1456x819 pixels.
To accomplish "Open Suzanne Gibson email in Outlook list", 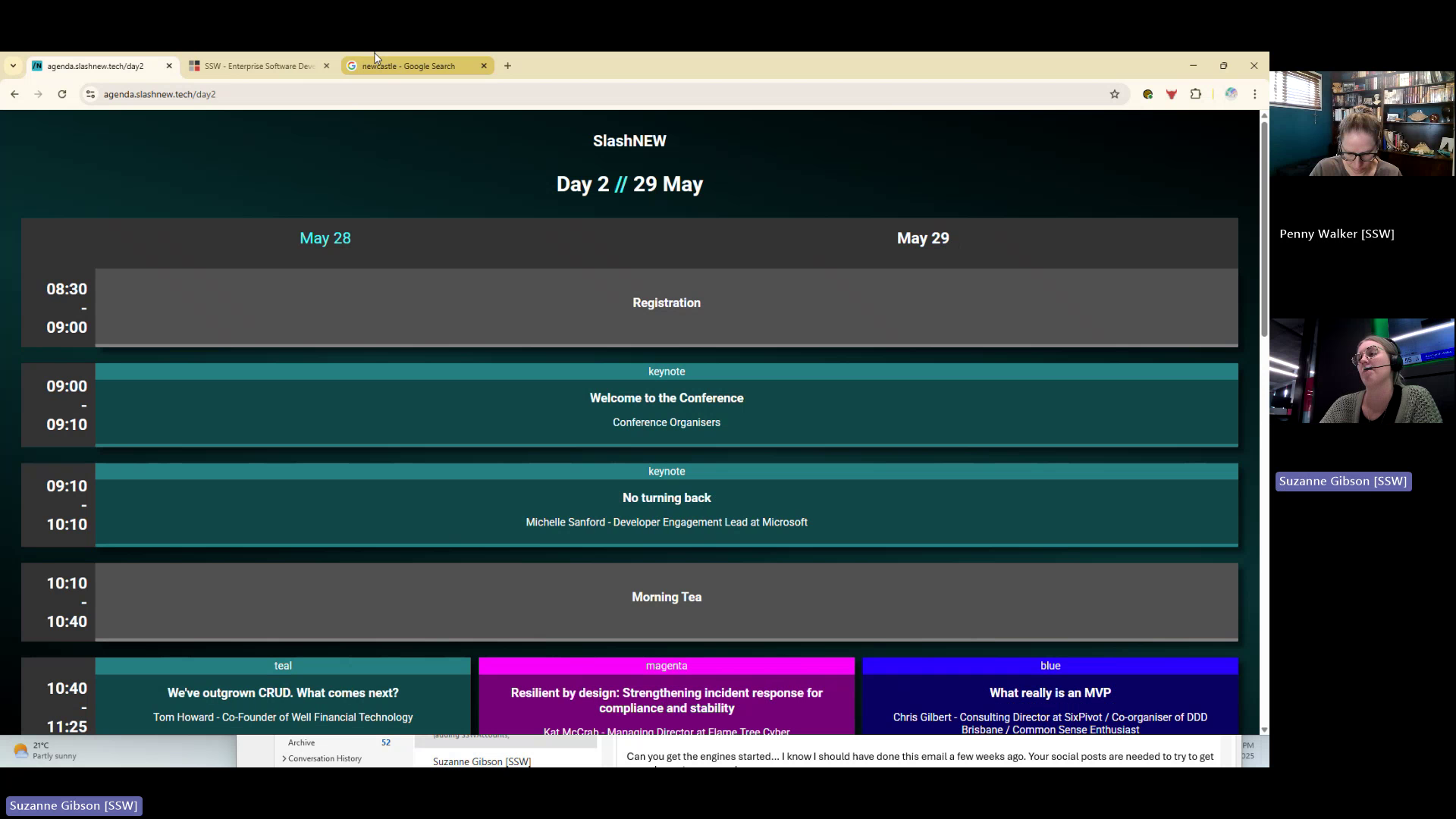I will (x=482, y=761).
